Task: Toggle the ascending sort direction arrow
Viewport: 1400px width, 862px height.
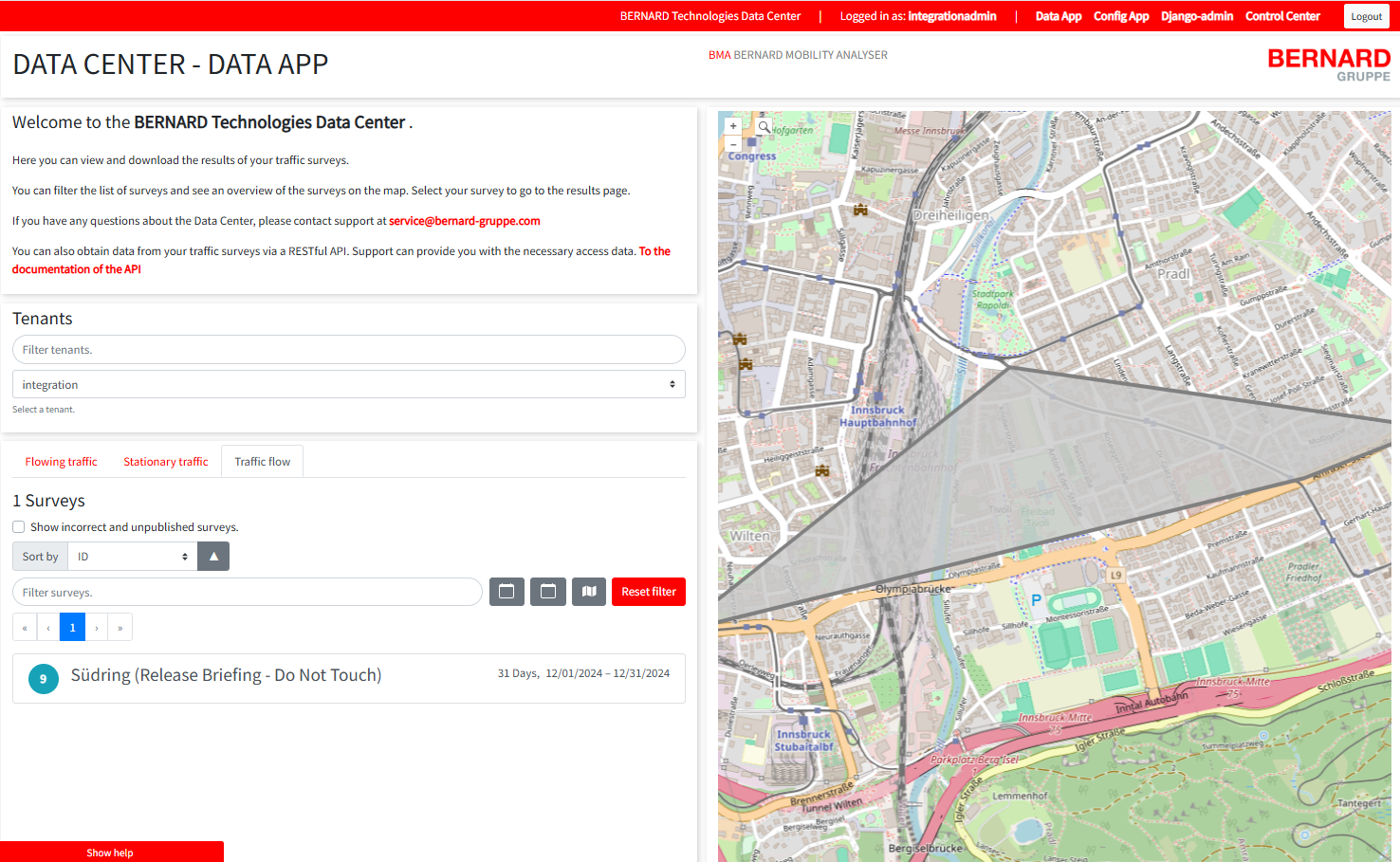Action: (213, 557)
